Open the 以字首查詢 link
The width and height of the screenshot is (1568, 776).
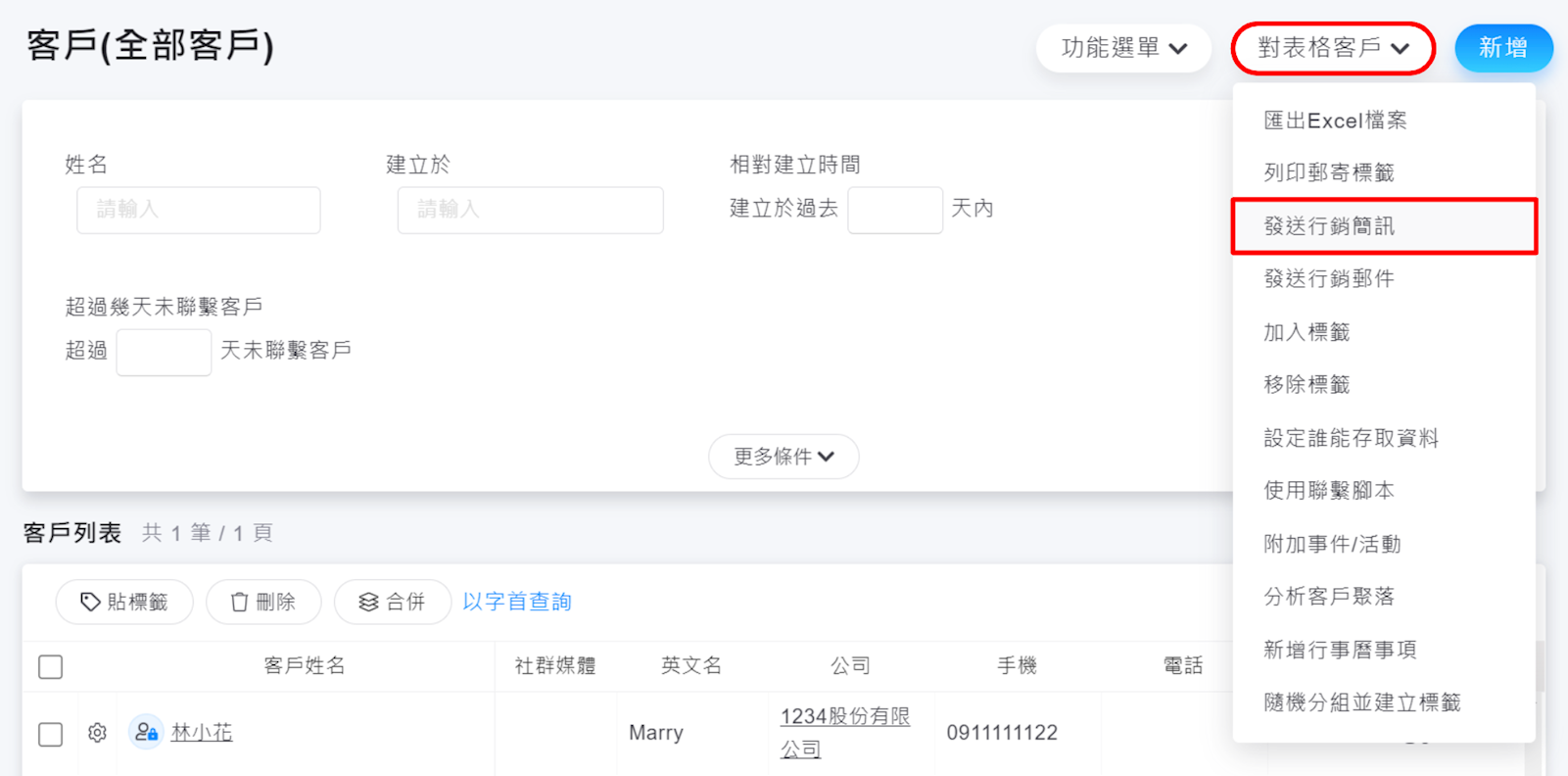point(517,602)
